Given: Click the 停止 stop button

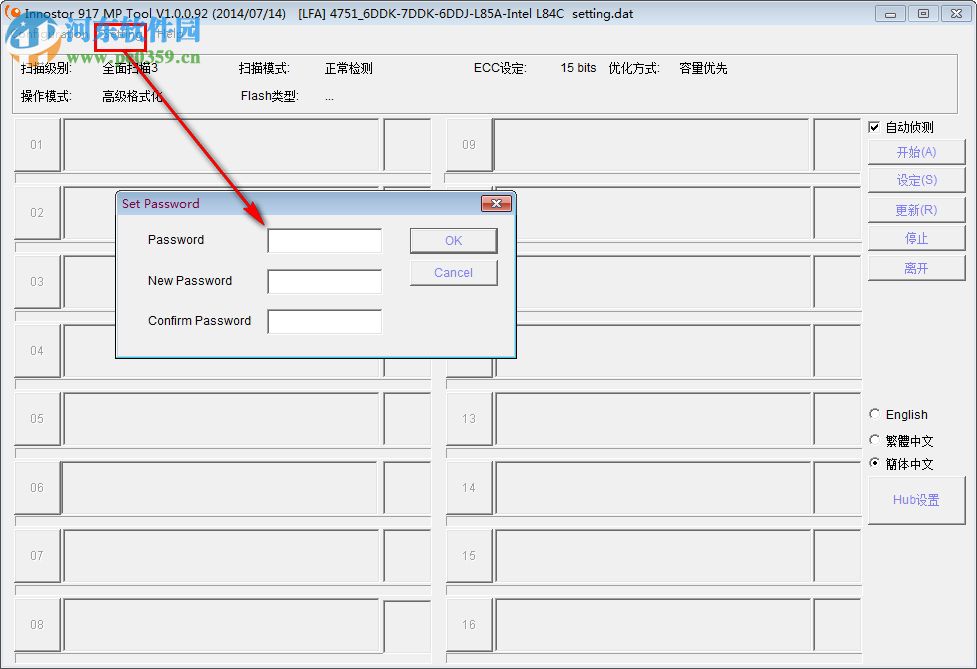Looking at the screenshot, I should (x=916, y=237).
